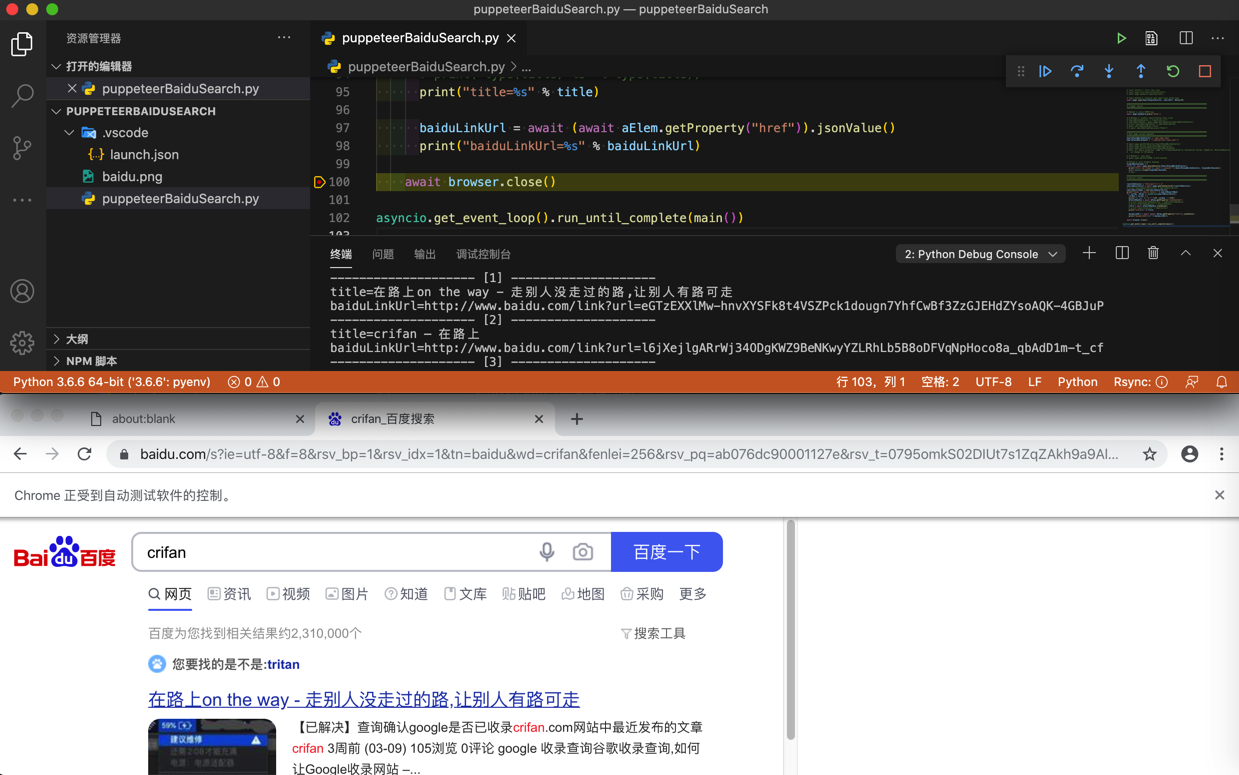Image resolution: width=1239 pixels, height=775 pixels.
Task: Open notifications bell in status bar
Action: (1221, 382)
